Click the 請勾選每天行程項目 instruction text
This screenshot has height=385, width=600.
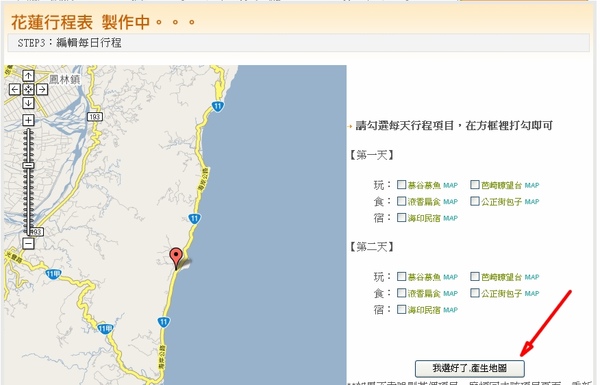[454, 126]
